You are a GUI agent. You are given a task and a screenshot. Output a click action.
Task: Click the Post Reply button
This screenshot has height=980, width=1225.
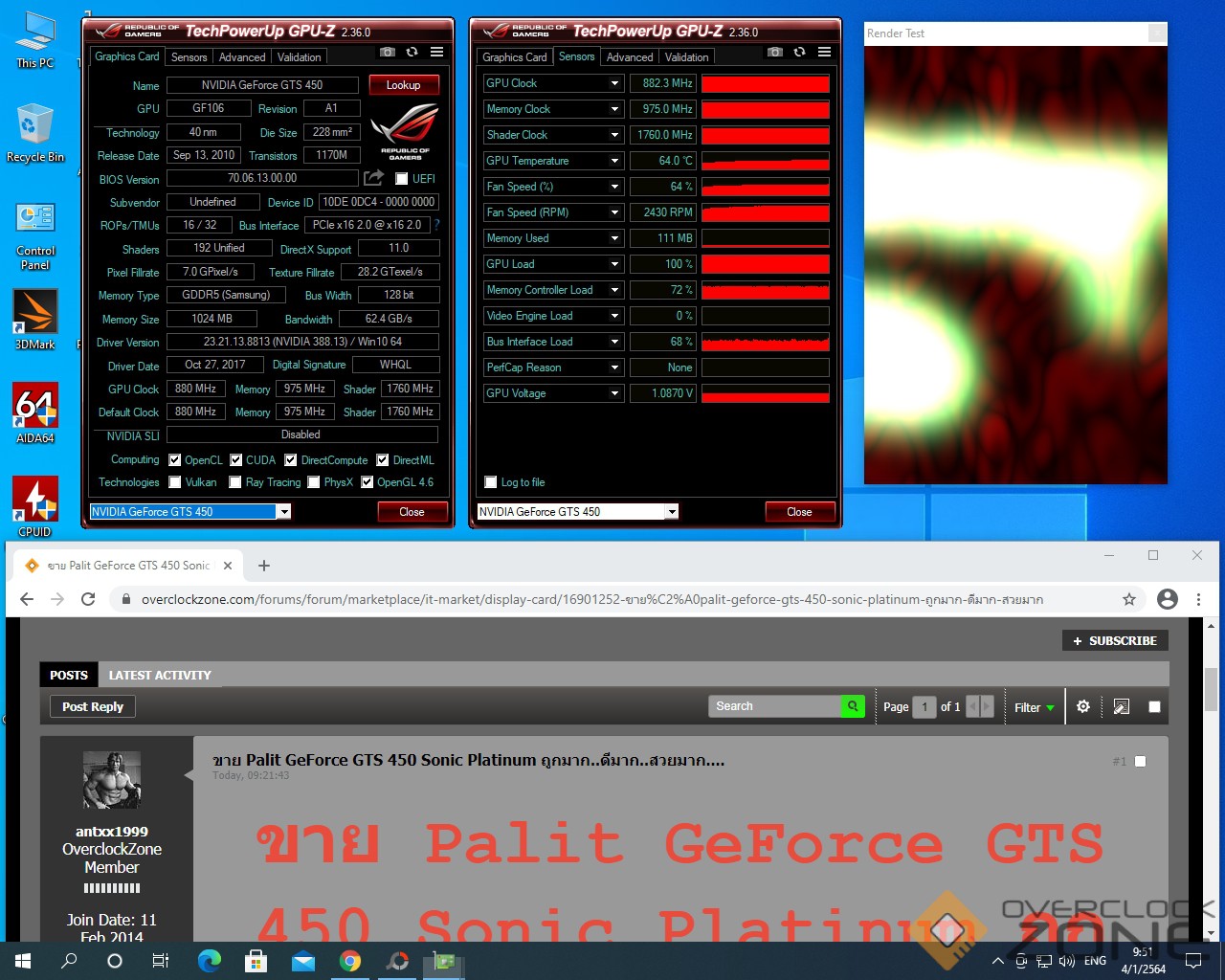pyautogui.click(x=93, y=706)
